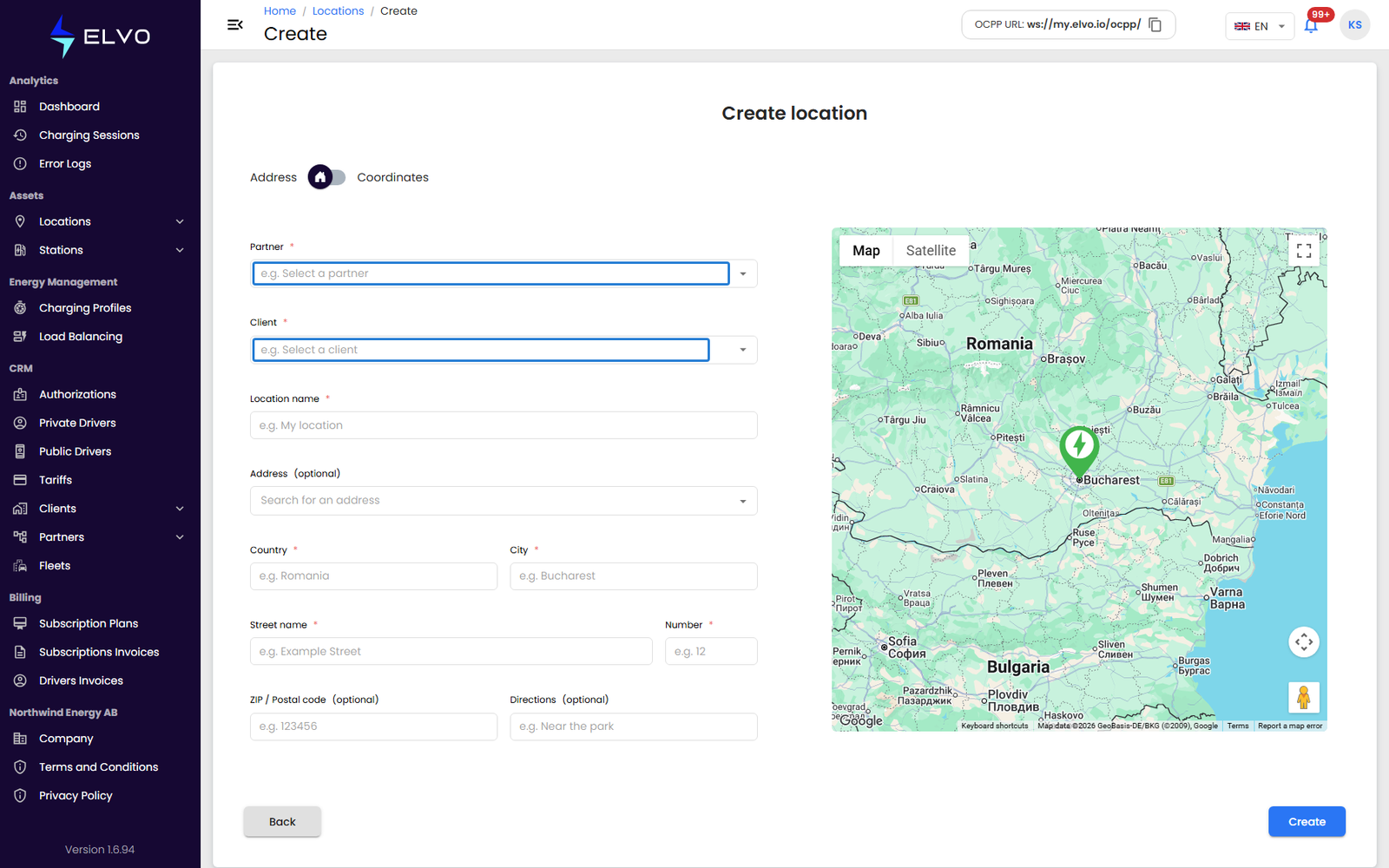Open the Partner dropdown arrow
1389x868 pixels.
[743, 273]
